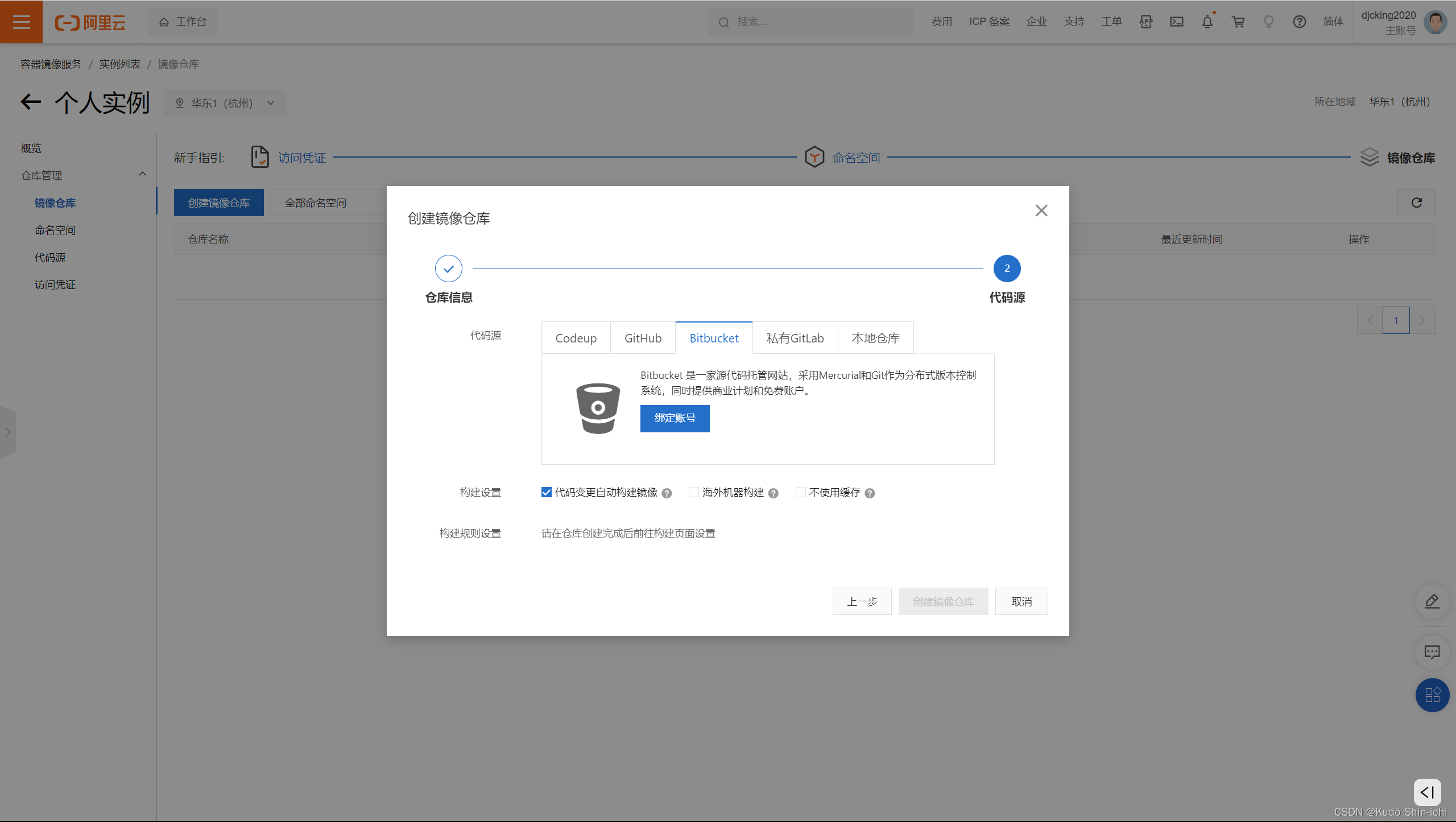1456x822 pixels.
Task: Click the 绑定账号 button
Action: point(675,418)
